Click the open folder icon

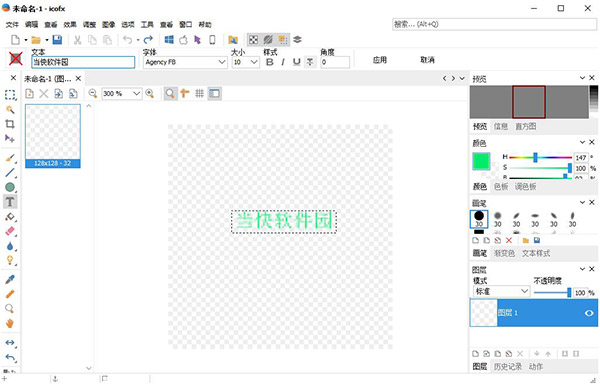coord(36,40)
